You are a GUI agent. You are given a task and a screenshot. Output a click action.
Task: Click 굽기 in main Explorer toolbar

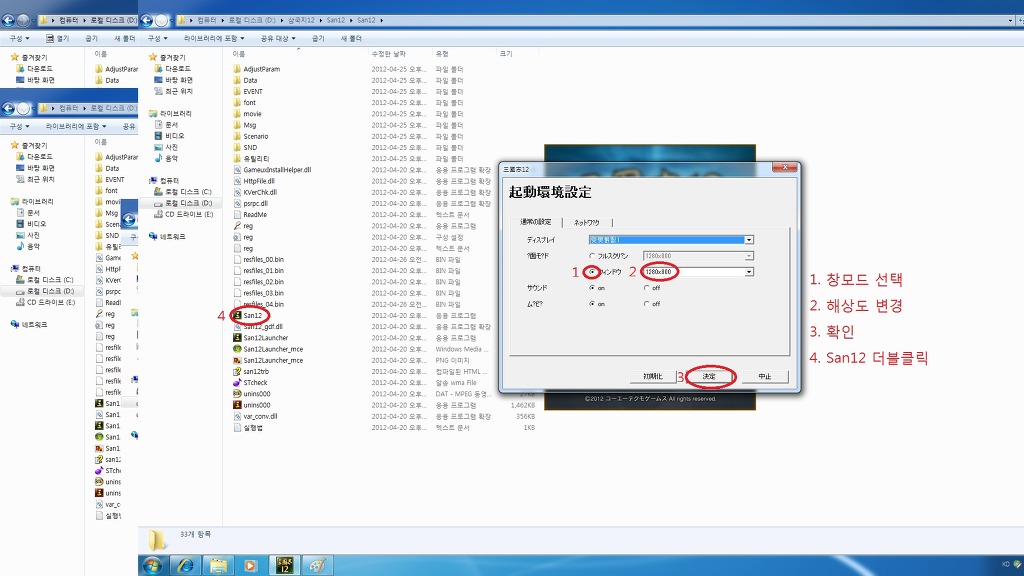click(x=318, y=39)
